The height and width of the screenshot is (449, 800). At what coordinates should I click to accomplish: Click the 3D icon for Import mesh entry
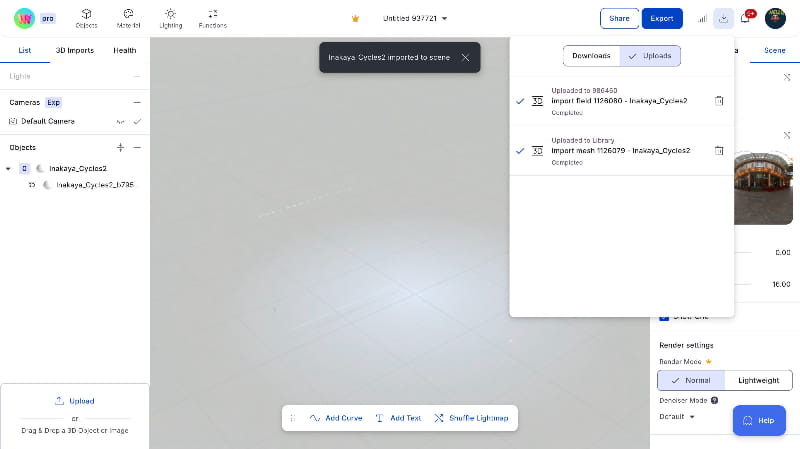pyautogui.click(x=537, y=151)
